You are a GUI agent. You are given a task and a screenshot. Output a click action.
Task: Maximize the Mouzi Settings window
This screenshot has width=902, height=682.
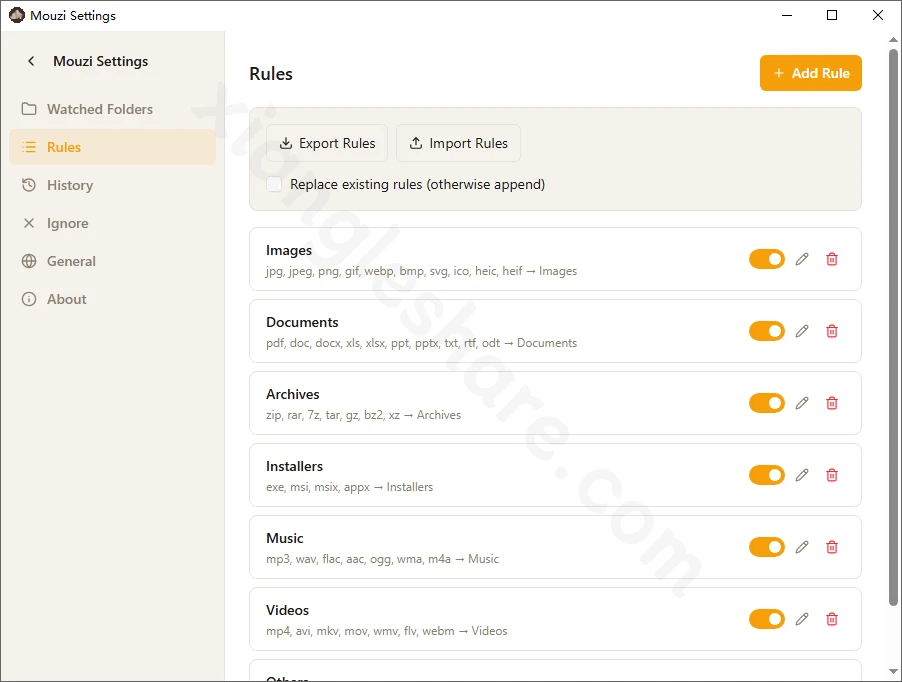(832, 15)
